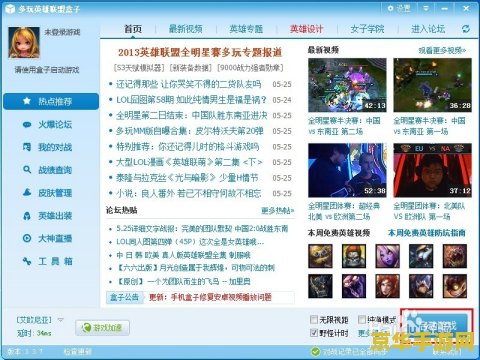Open the [S3天赋模拟器] link
Screen dimensions: 480x360
point(139,68)
